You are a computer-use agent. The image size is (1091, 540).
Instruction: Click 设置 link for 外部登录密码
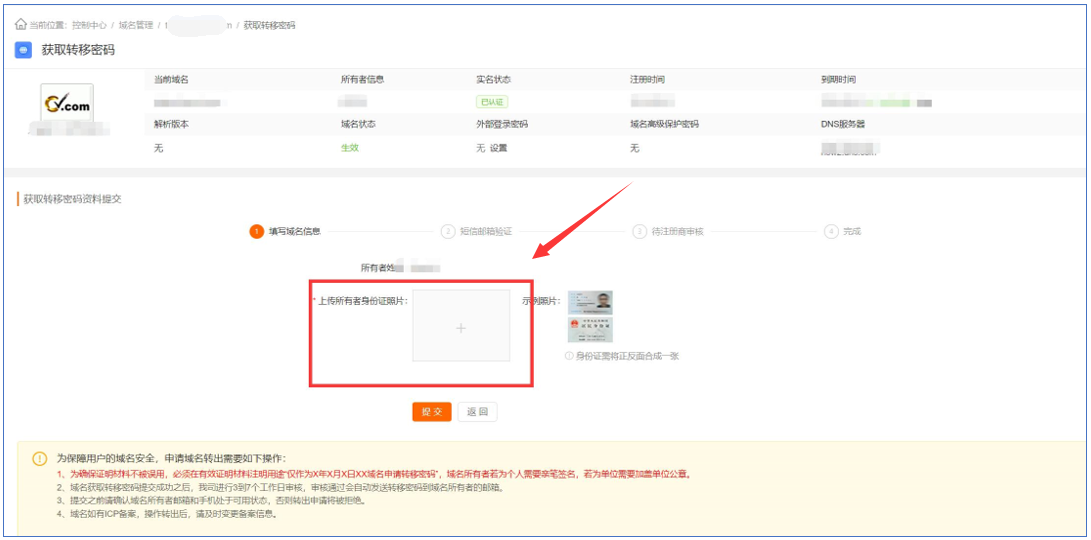(498, 148)
